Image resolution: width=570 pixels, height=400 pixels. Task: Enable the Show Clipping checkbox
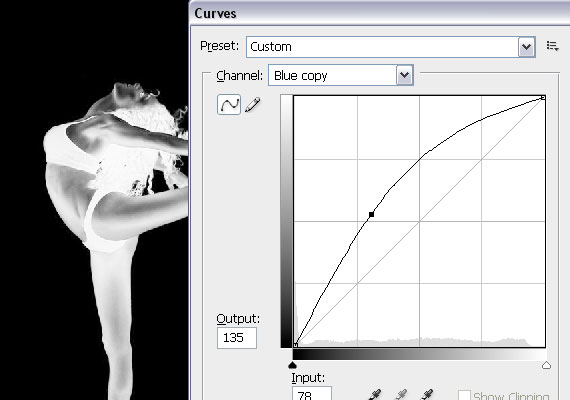pyautogui.click(x=464, y=395)
